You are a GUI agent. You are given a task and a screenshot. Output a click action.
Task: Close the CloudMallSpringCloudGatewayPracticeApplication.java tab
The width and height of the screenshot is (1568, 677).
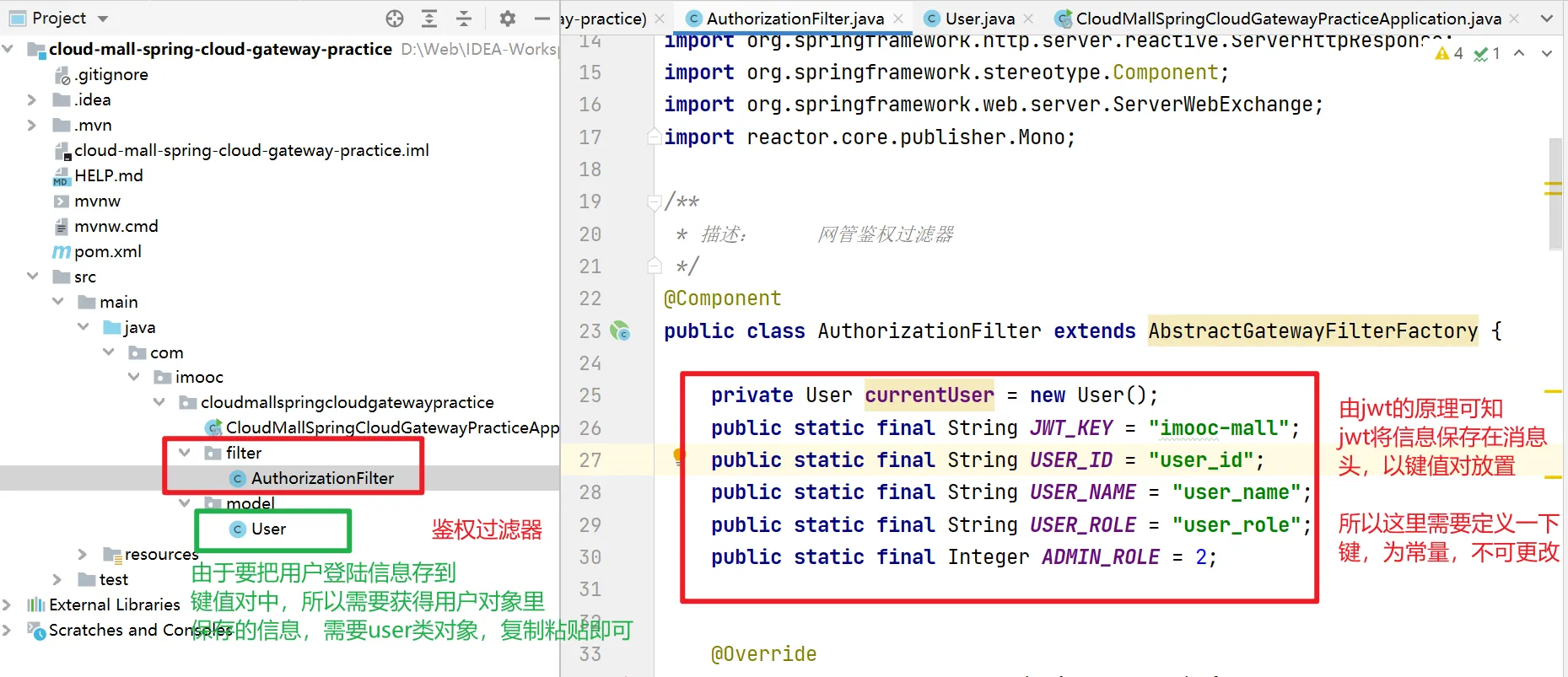[x=1514, y=19]
